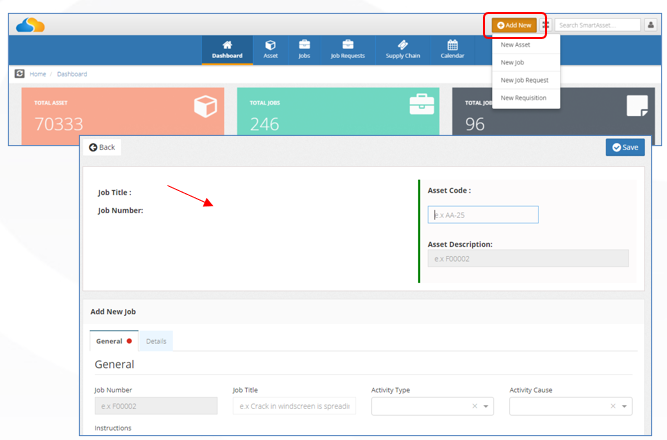Select New Requisition menu entry

coord(526,98)
